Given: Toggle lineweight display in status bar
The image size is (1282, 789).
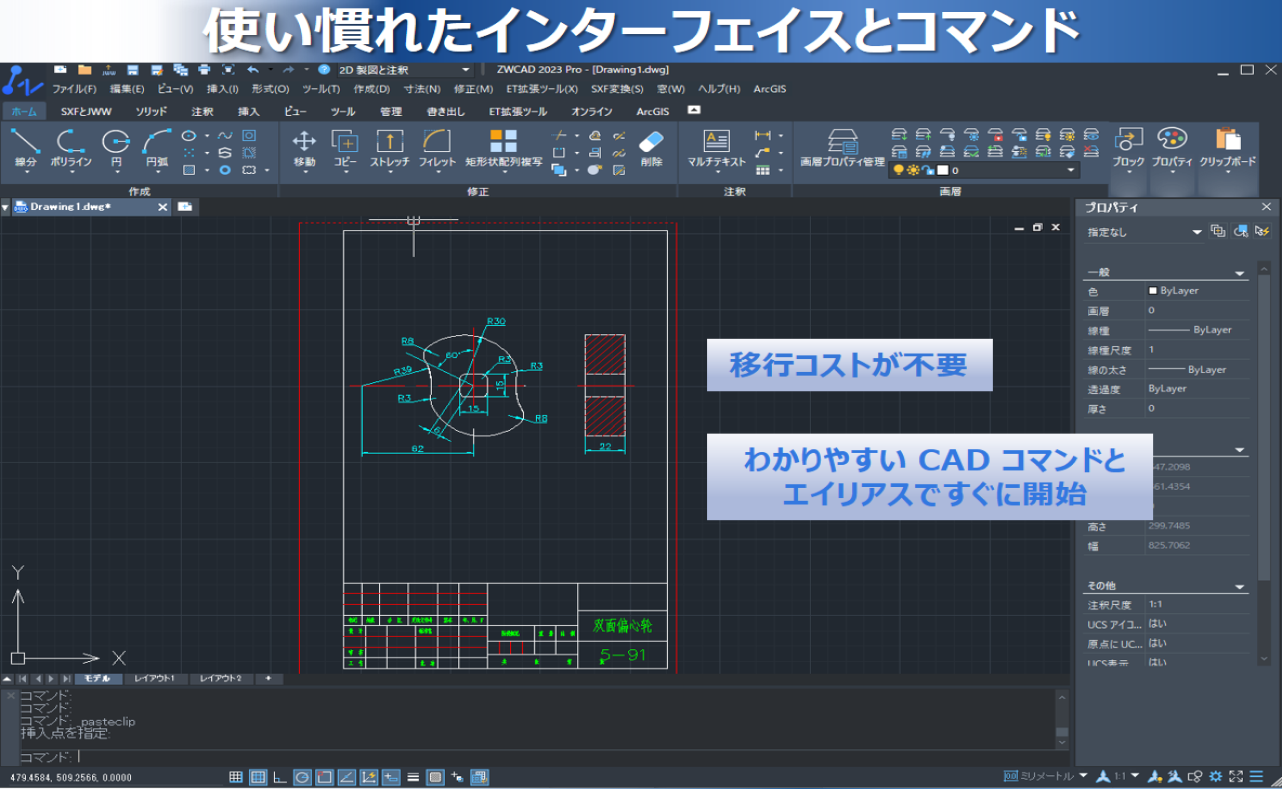Looking at the screenshot, I should click(x=413, y=776).
